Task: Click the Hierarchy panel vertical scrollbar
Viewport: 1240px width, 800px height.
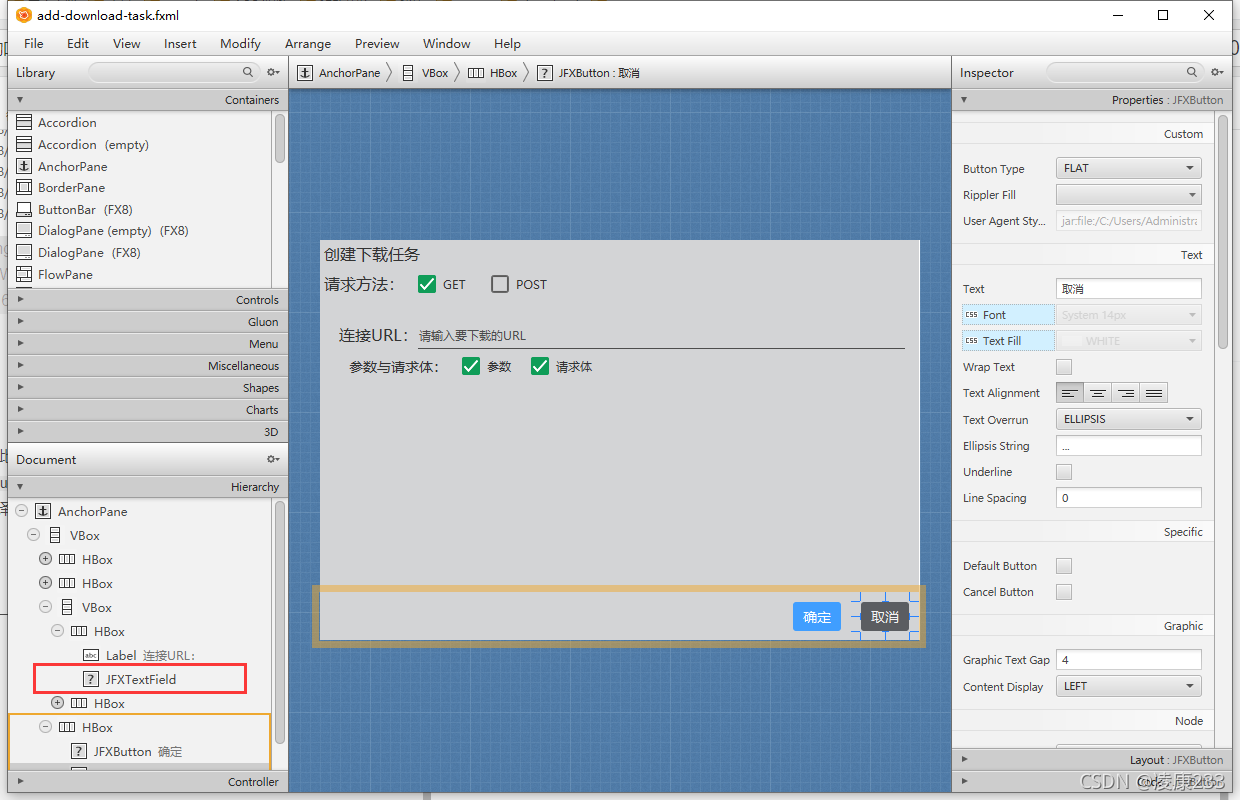Action: [x=280, y=620]
